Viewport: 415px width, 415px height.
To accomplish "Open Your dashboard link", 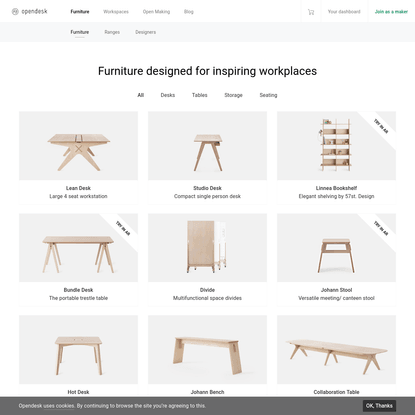I will [x=344, y=12].
